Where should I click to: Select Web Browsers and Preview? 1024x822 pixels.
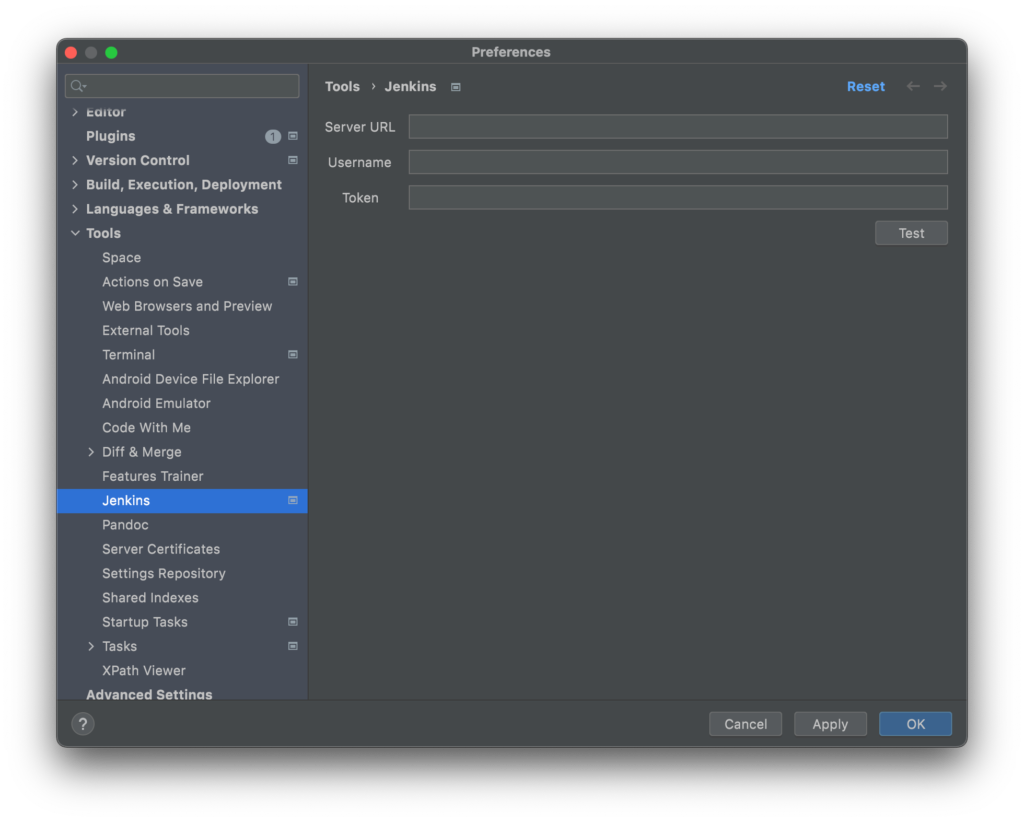pos(187,306)
